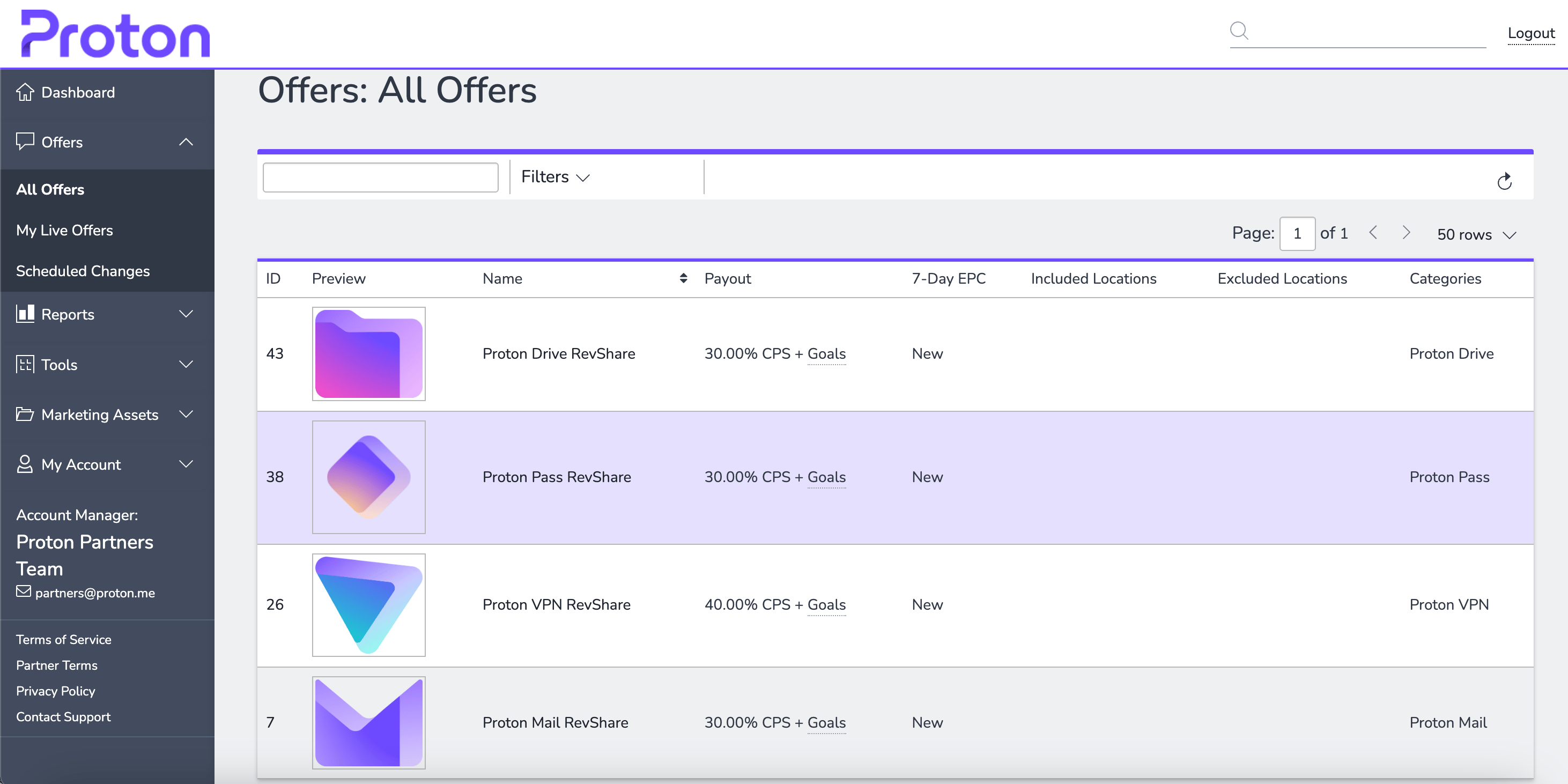The height and width of the screenshot is (784, 1568).
Task: Click the Proton Mail category cell
Action: (1448, 722)
